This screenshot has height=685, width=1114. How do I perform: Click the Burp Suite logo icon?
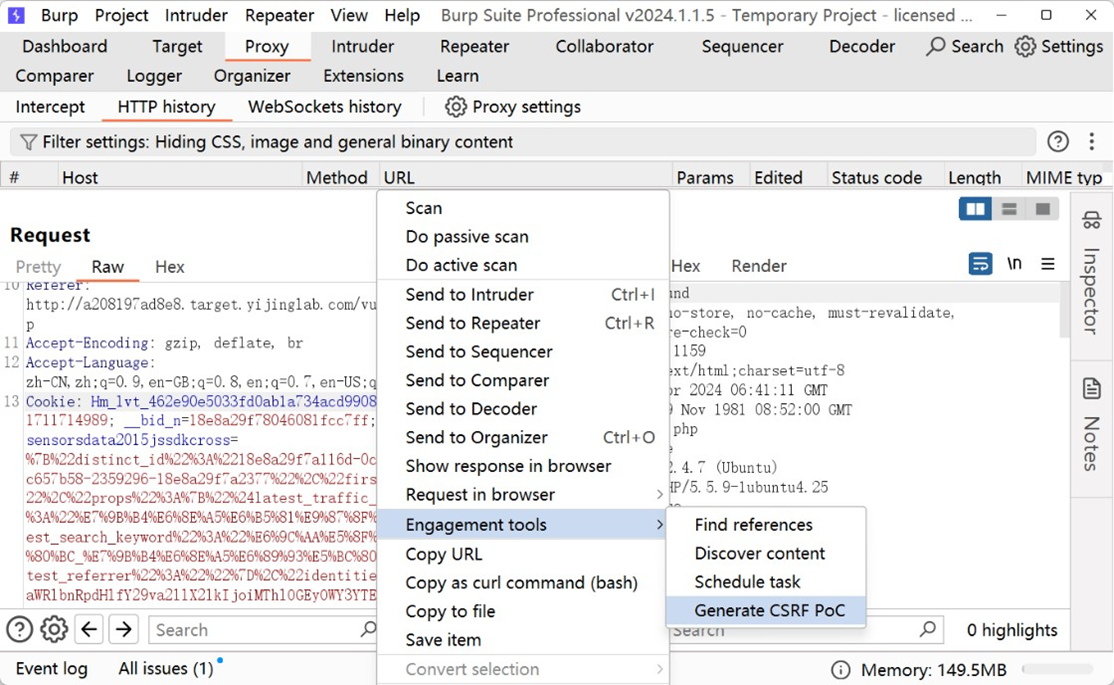[16, 15]
